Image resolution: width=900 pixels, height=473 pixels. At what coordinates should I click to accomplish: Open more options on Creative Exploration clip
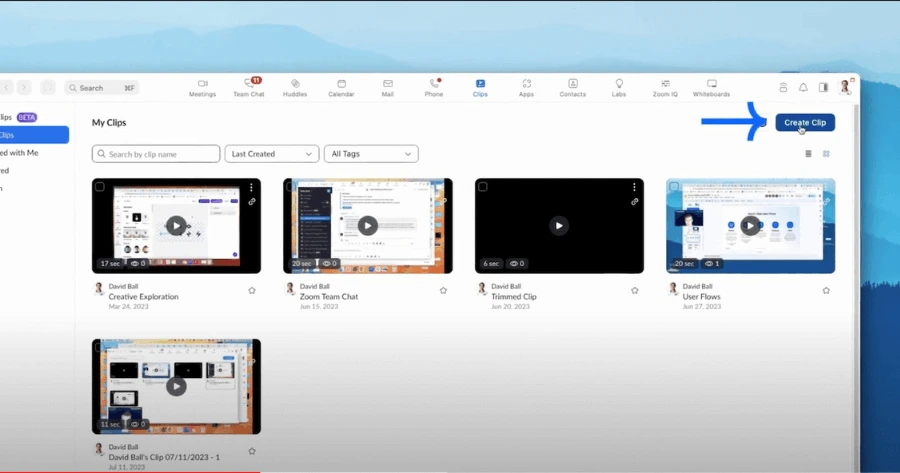(252, 187)
